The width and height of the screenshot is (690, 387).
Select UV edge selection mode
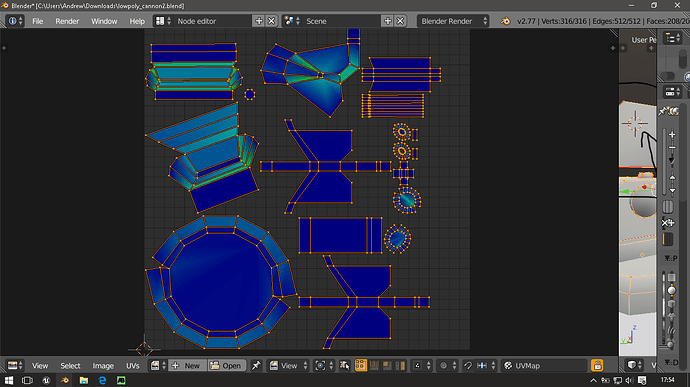coord(374,365)
